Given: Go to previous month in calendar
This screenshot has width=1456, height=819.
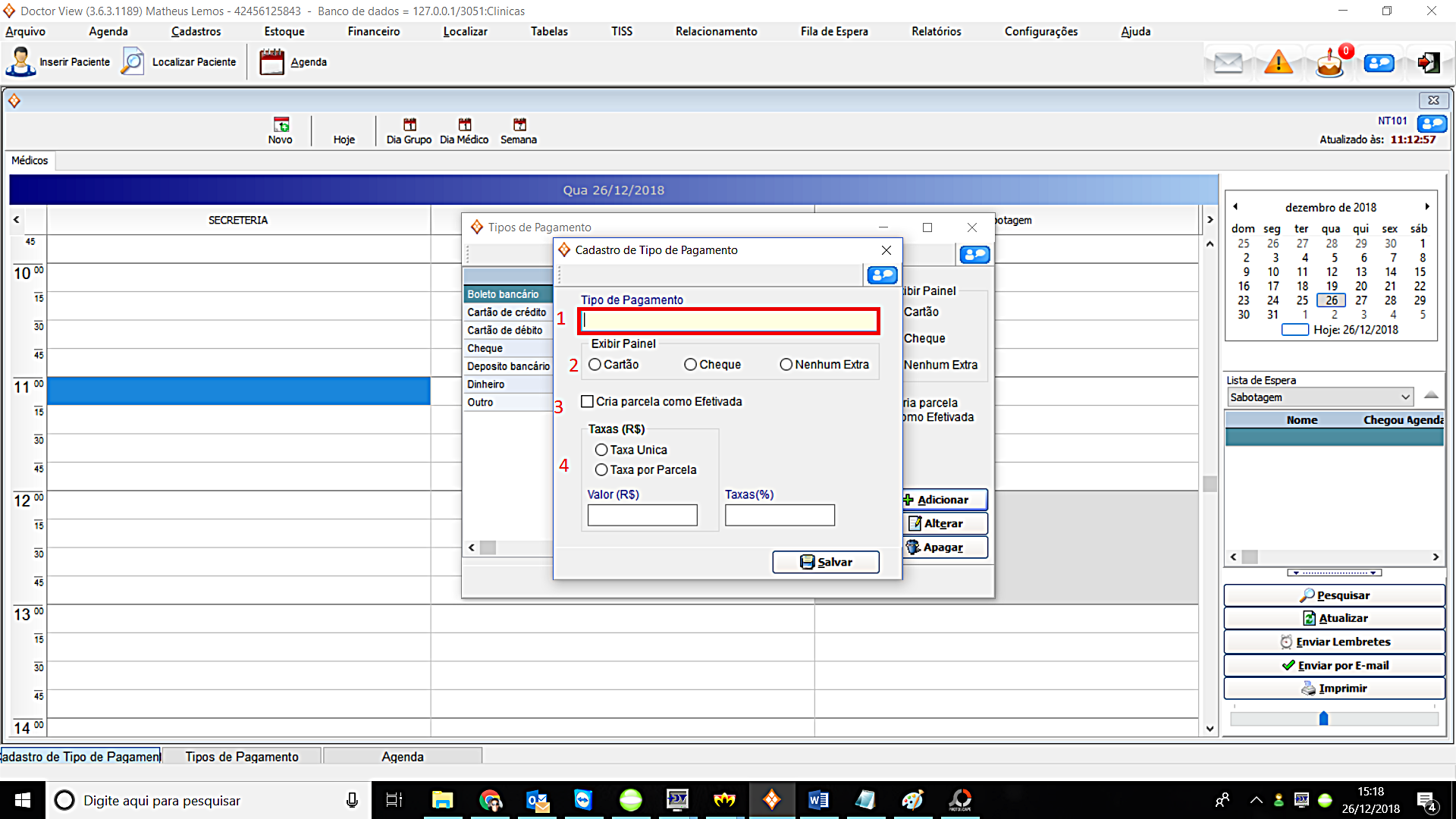Looking at the screenshot, I should point(1235,207).
